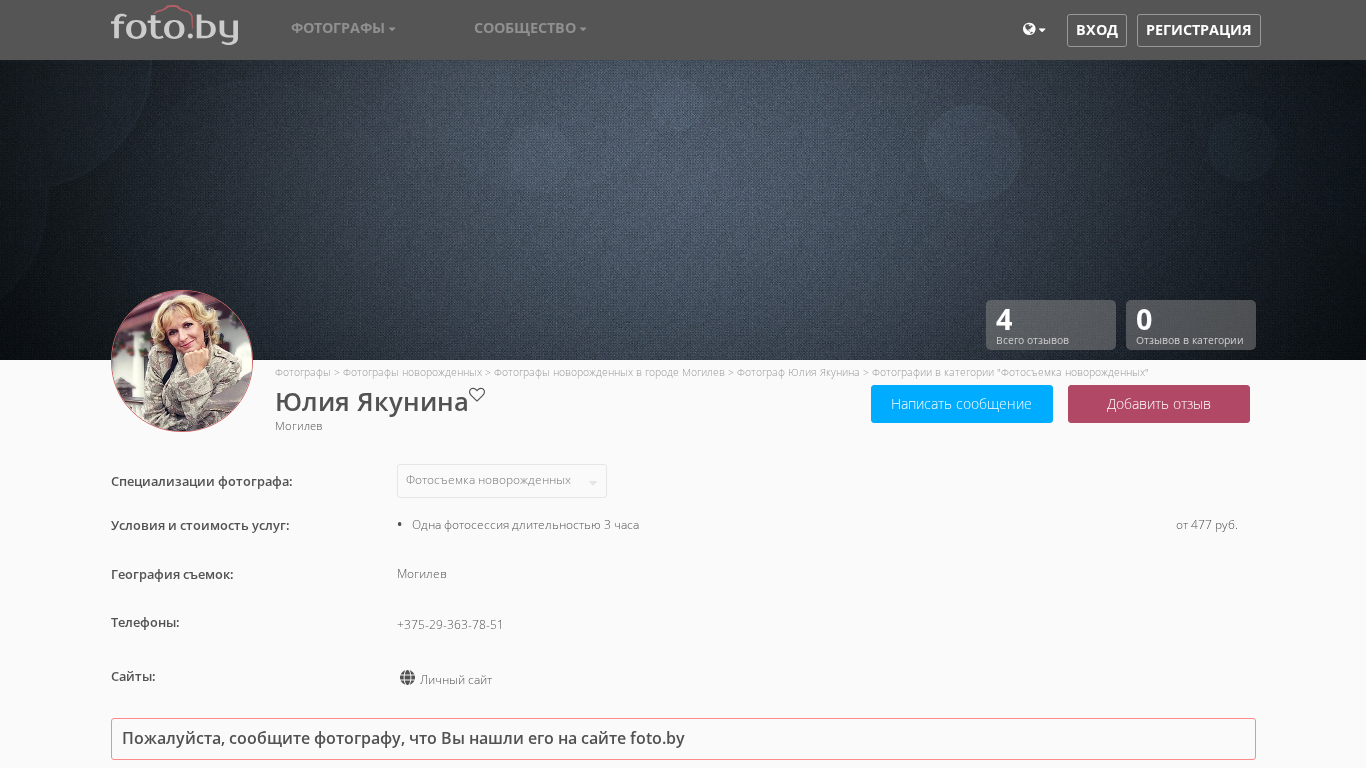Open the Отзывов в категории counter box

[1190, 325]
